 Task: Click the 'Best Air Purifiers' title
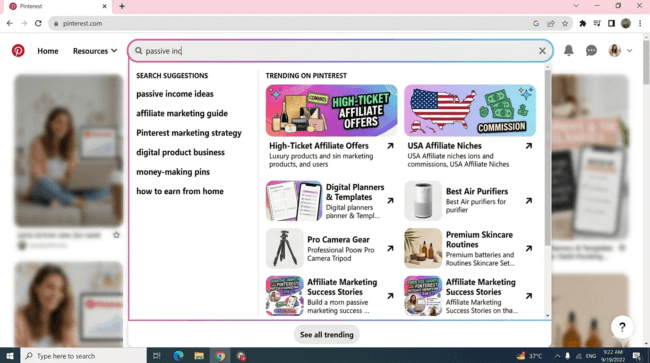tap(477, 191)
